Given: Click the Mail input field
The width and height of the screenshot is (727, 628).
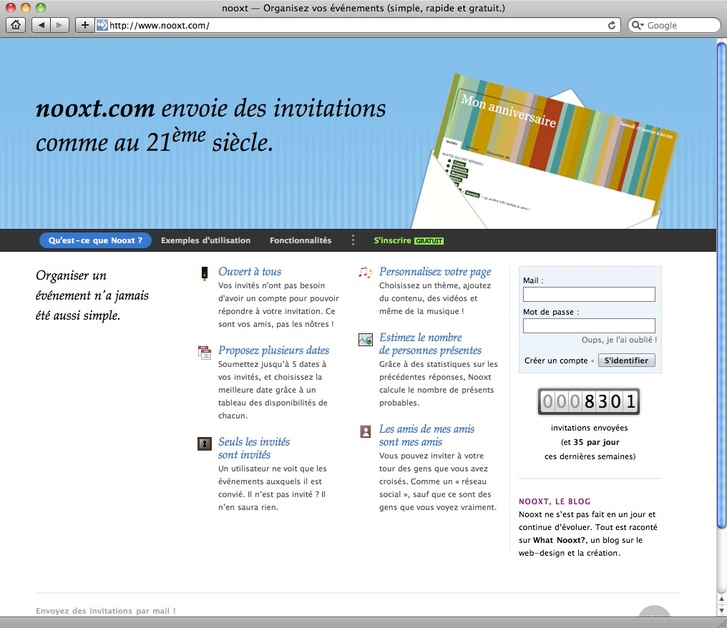Looking at the screenshot, I should (x=589, y=294).
